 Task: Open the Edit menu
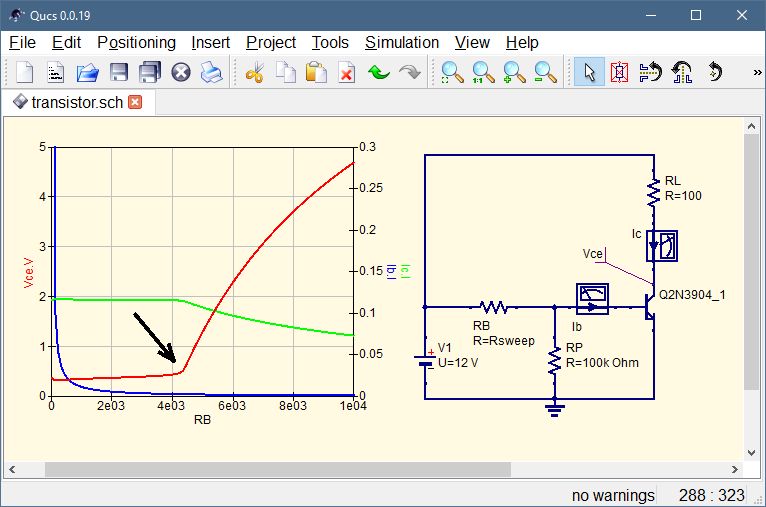point(66,42)
